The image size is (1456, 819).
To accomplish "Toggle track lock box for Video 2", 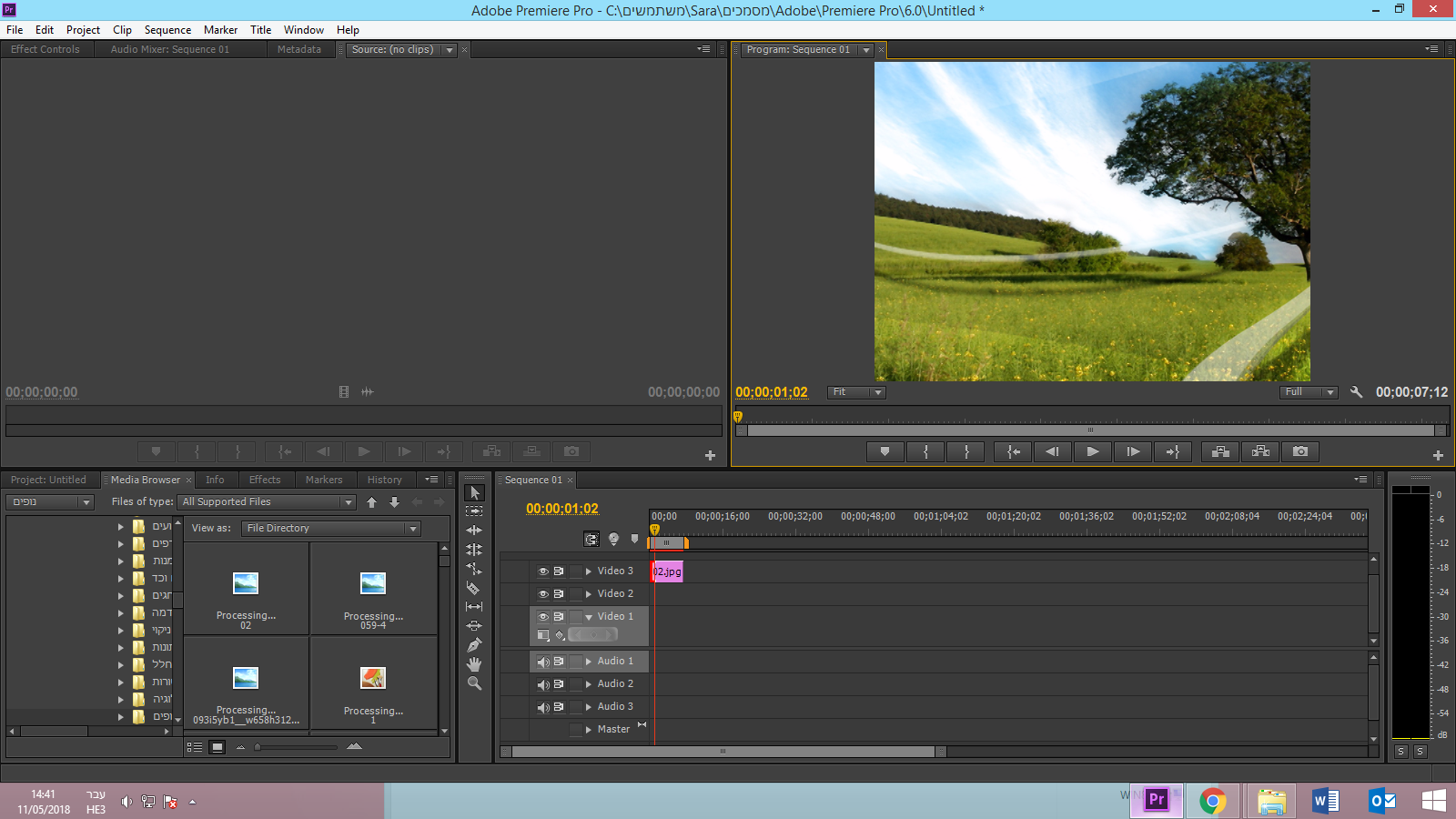I will tap(575, 594).
